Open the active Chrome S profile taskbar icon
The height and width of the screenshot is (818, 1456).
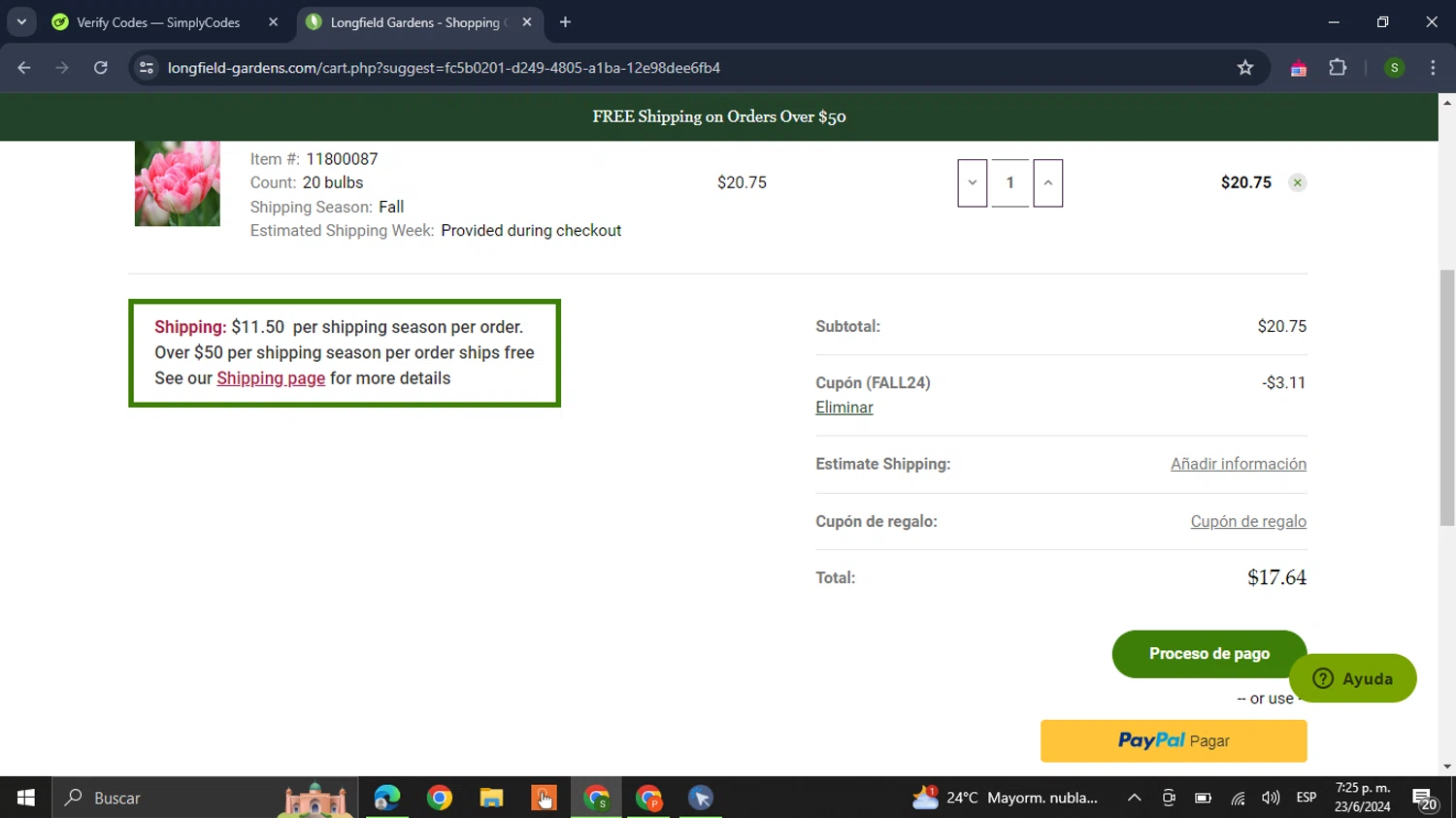[x=596, y=798]
